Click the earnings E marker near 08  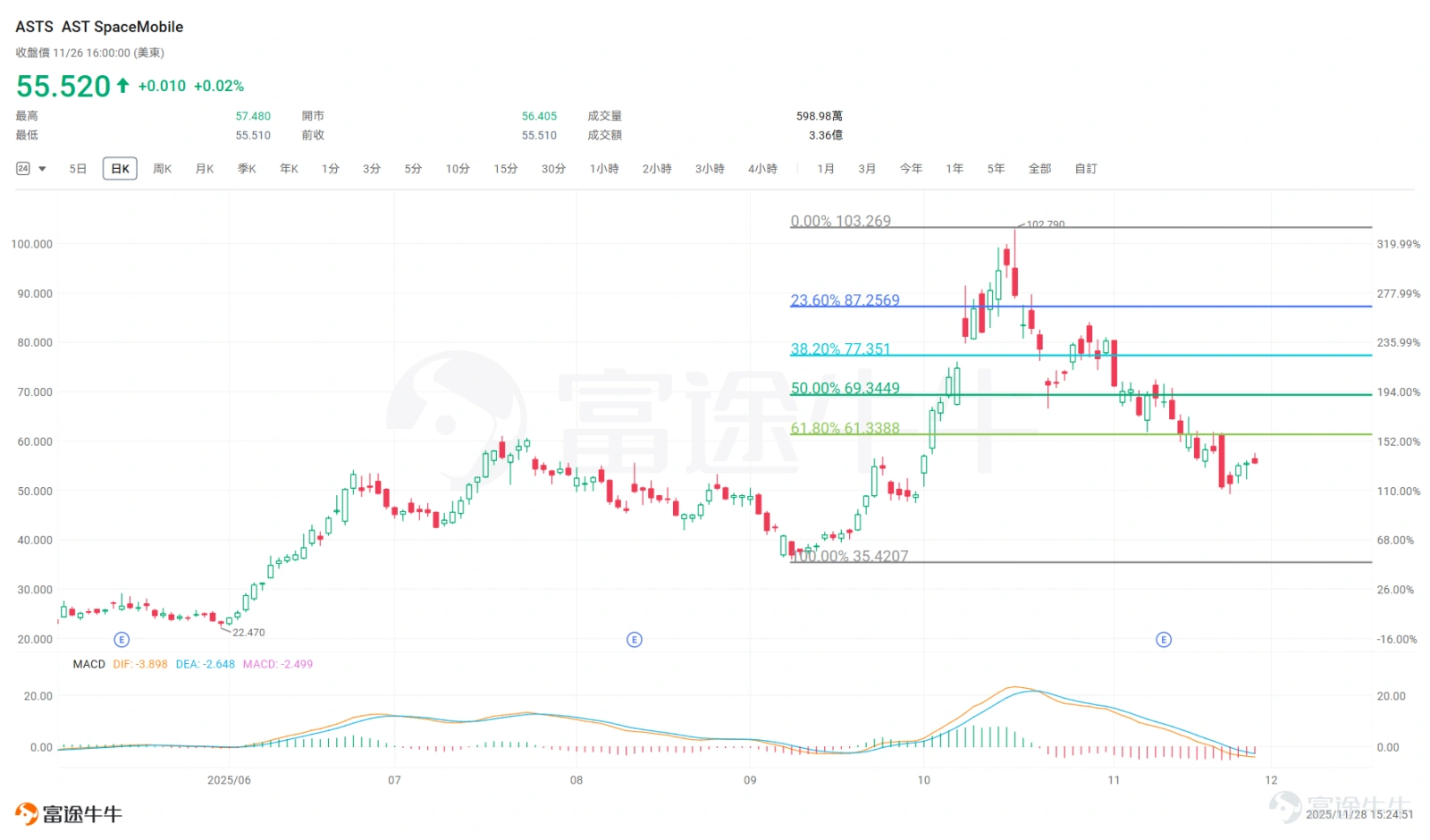coord(635,639)
